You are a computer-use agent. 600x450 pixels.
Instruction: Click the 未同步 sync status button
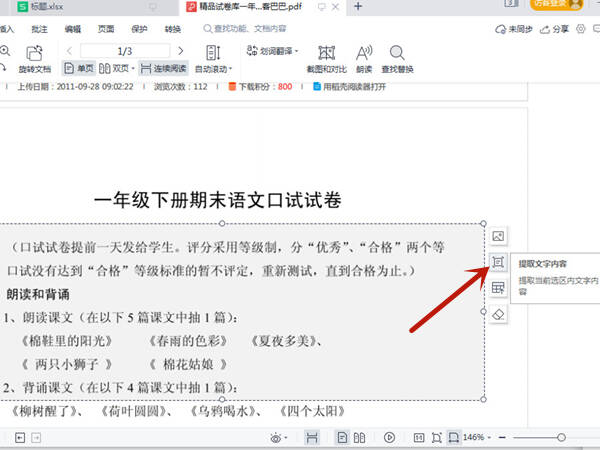(x=514, y=29)
